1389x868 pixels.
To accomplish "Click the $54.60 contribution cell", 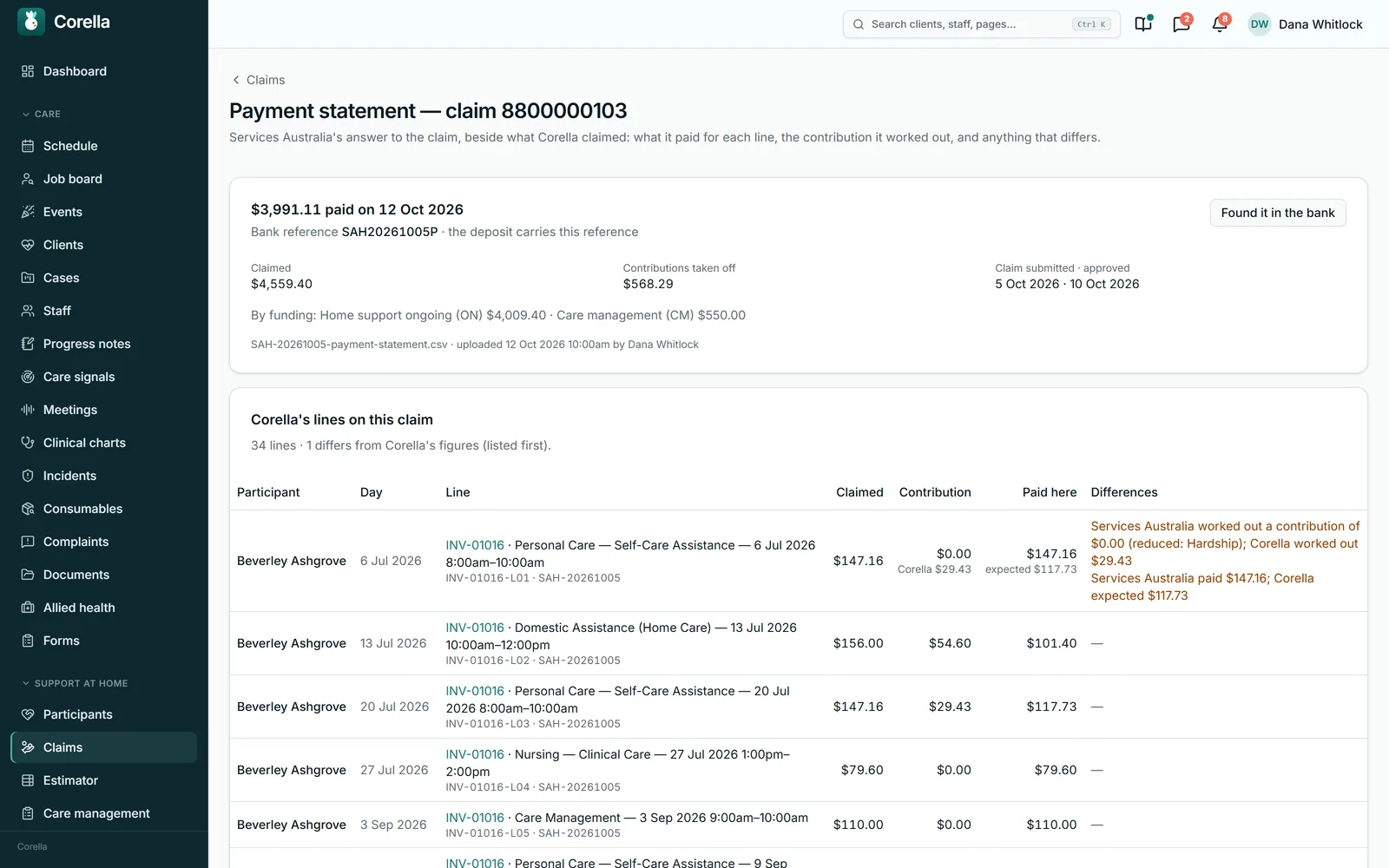I will click(x=950, y=643).
